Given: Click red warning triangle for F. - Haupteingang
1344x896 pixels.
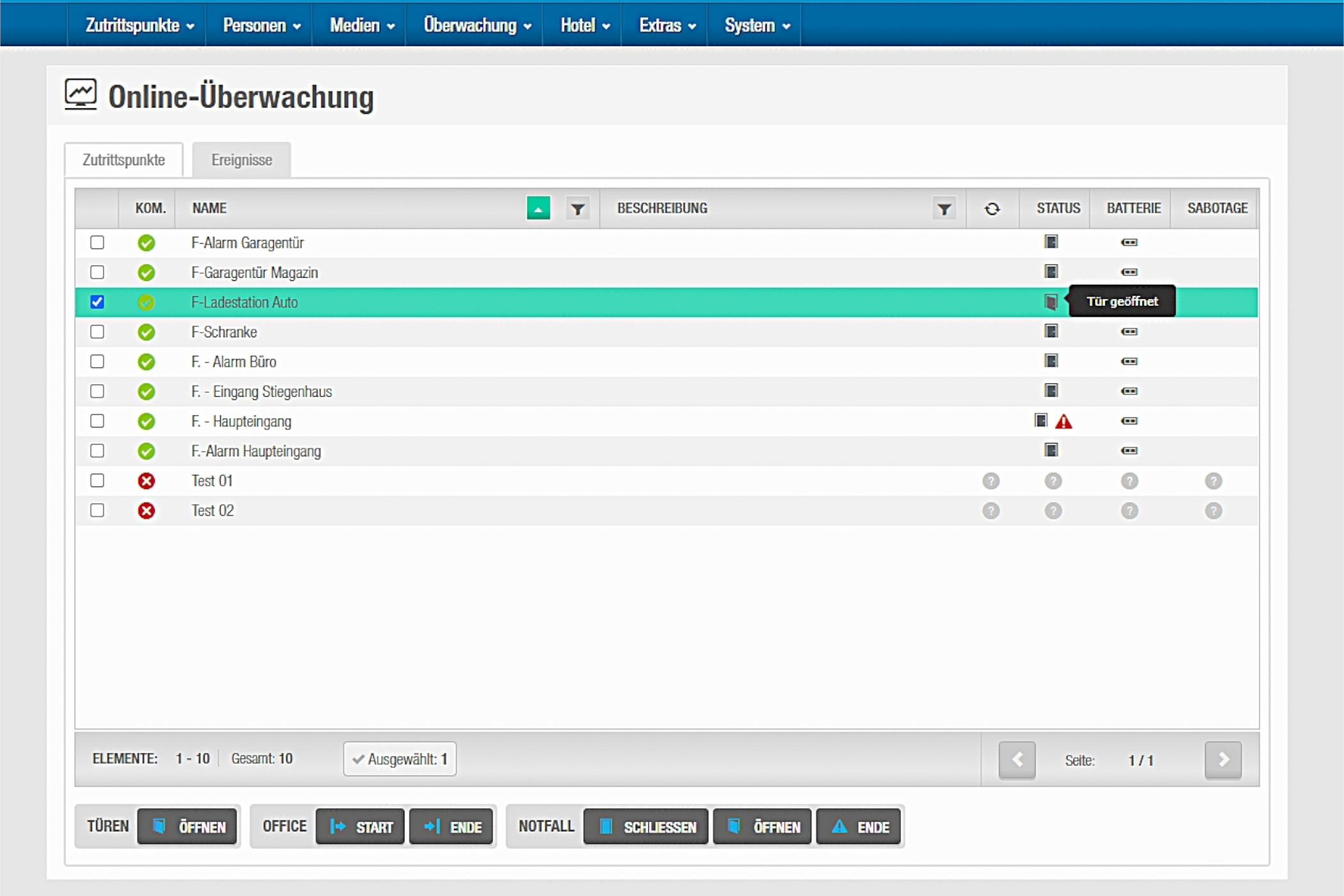Looking at the screenshot, I should (1063, 422).
